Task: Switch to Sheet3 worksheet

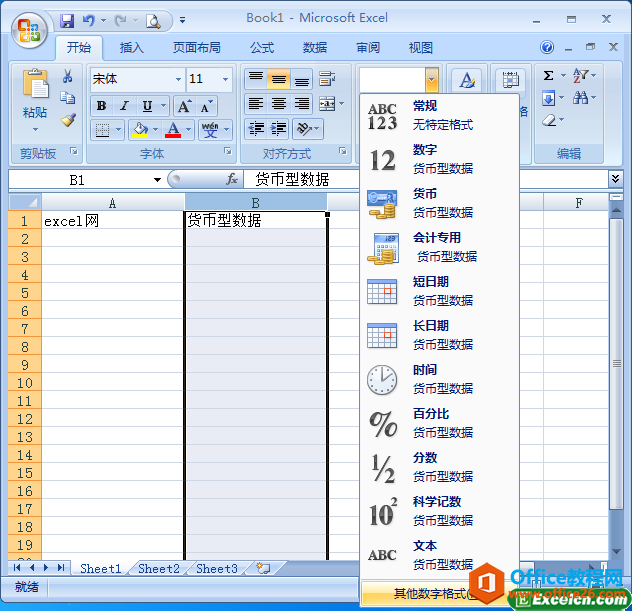Action: (217, 568)
